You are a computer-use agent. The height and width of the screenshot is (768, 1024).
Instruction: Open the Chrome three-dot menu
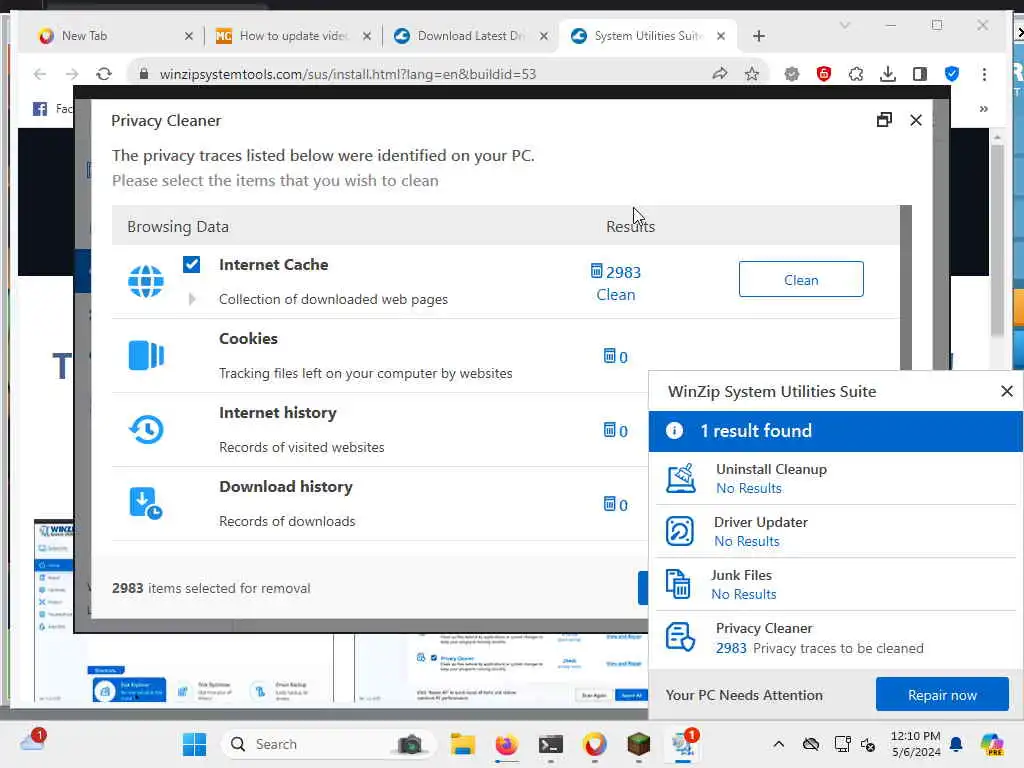point(984,74)
